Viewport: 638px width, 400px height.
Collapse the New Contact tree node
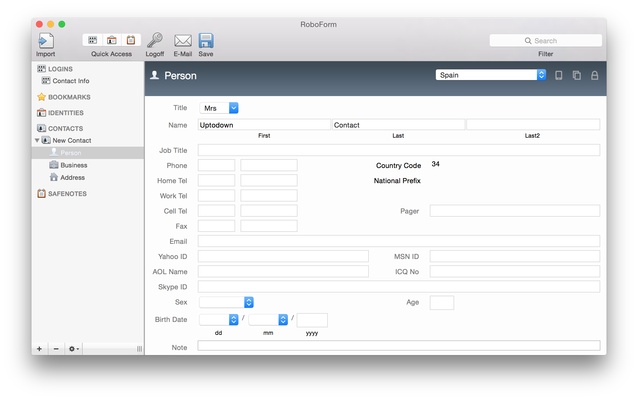tap(37, 140)
